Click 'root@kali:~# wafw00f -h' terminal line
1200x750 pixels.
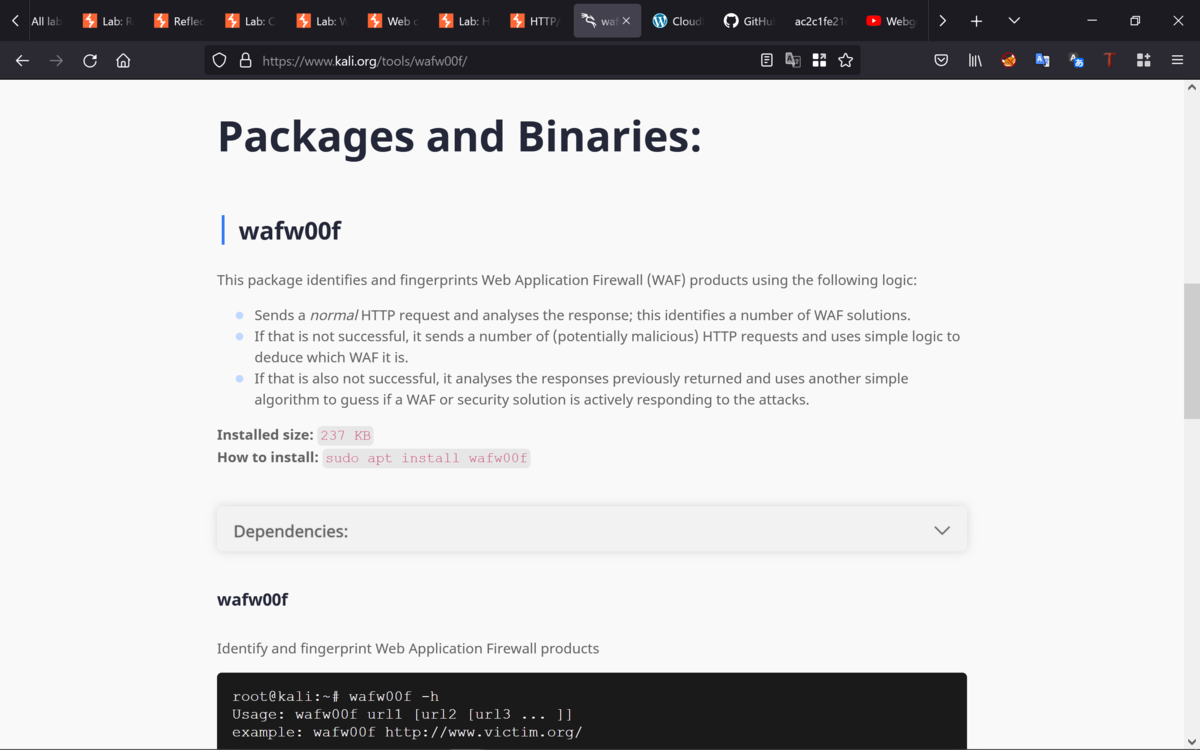coord(335,696)
